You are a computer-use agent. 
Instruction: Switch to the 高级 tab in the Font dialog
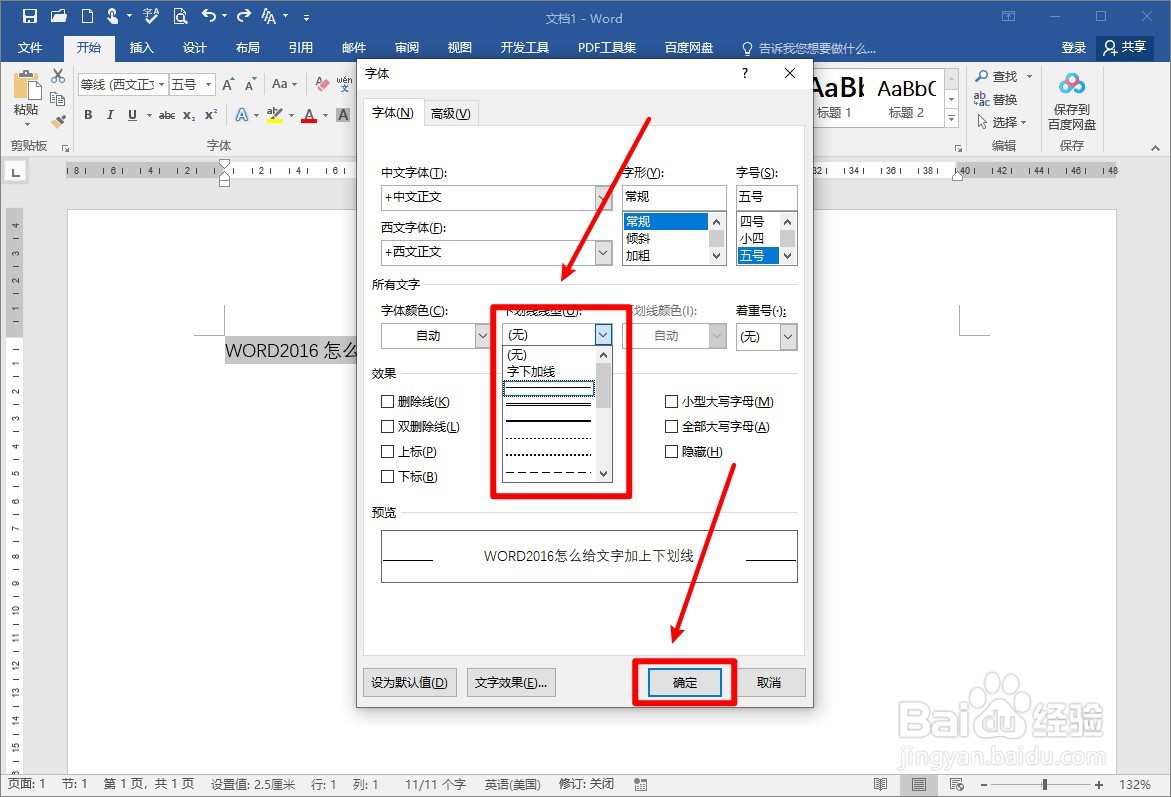tap(450, 113)
